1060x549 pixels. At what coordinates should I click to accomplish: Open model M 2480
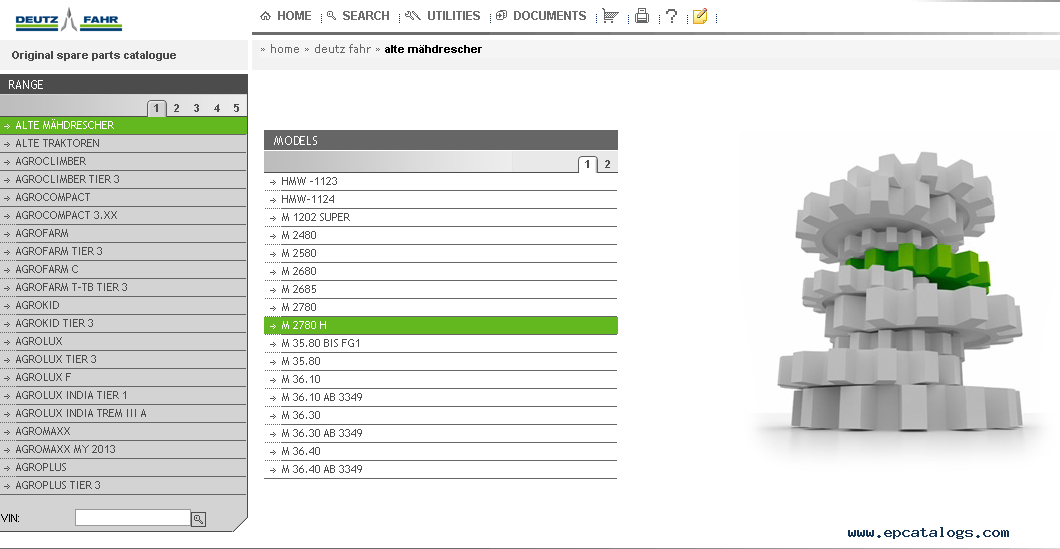point(441,235)
